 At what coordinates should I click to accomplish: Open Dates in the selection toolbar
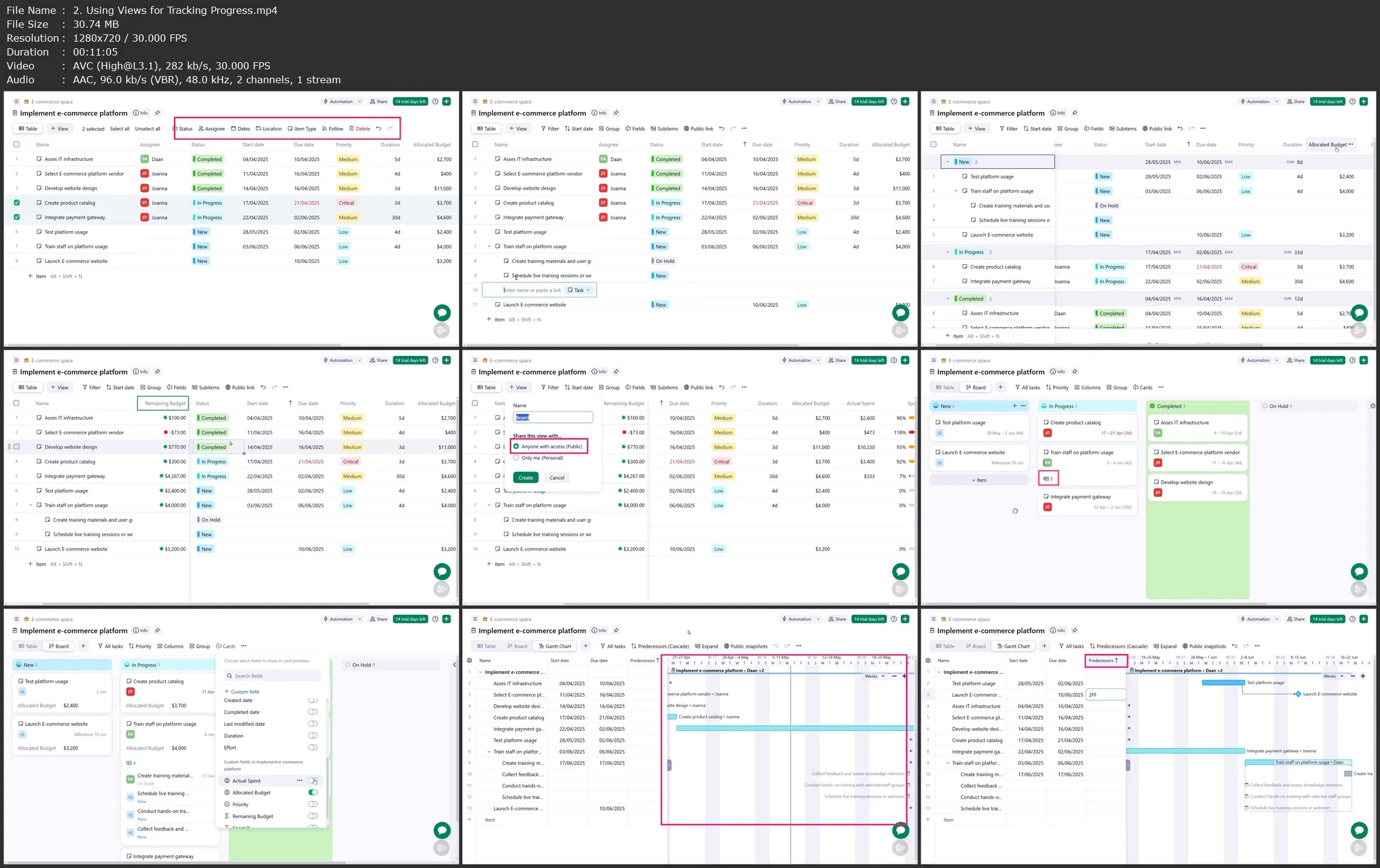(240, 128)
